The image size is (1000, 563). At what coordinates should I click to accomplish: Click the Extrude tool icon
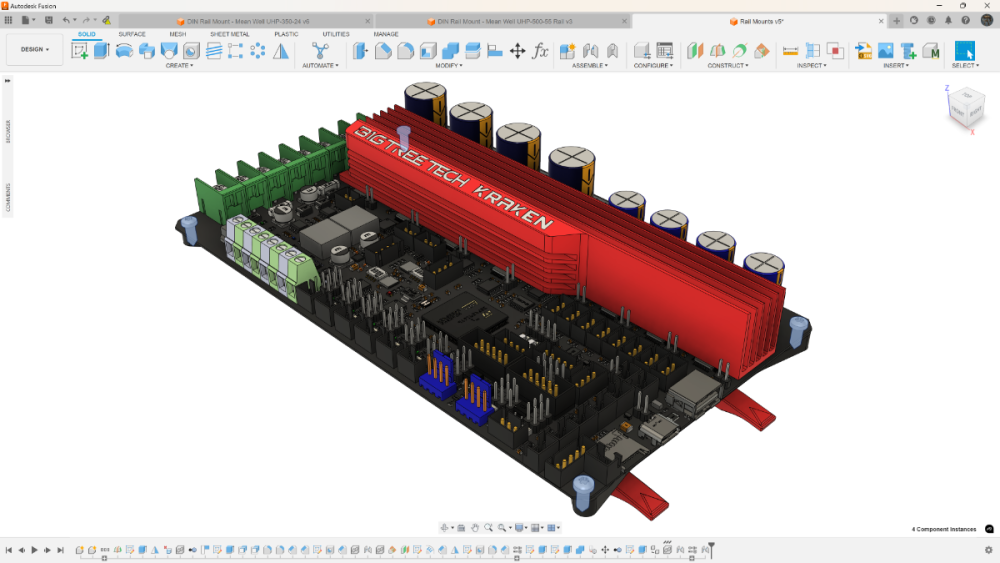(x=101, y=51)
